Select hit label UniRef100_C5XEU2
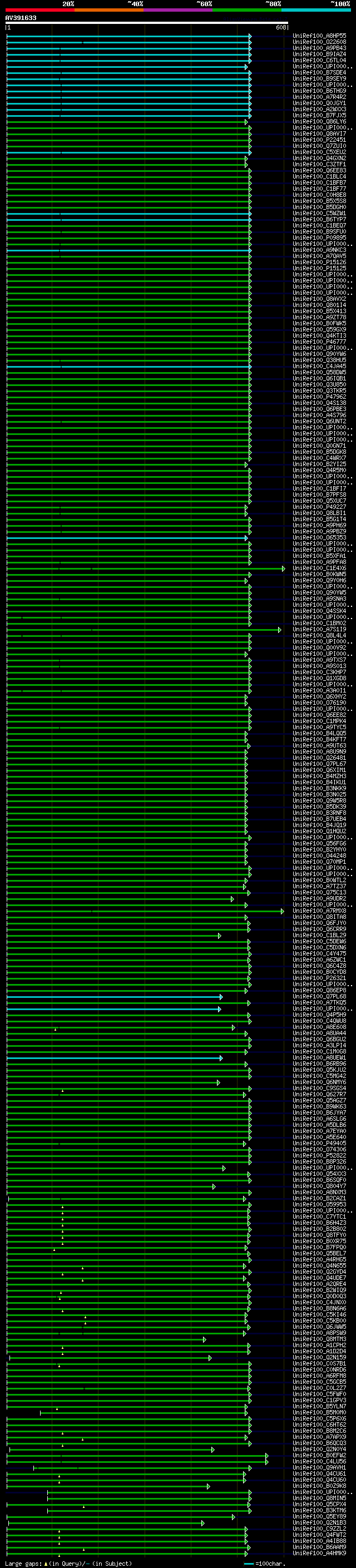 (x=319, y=152)
